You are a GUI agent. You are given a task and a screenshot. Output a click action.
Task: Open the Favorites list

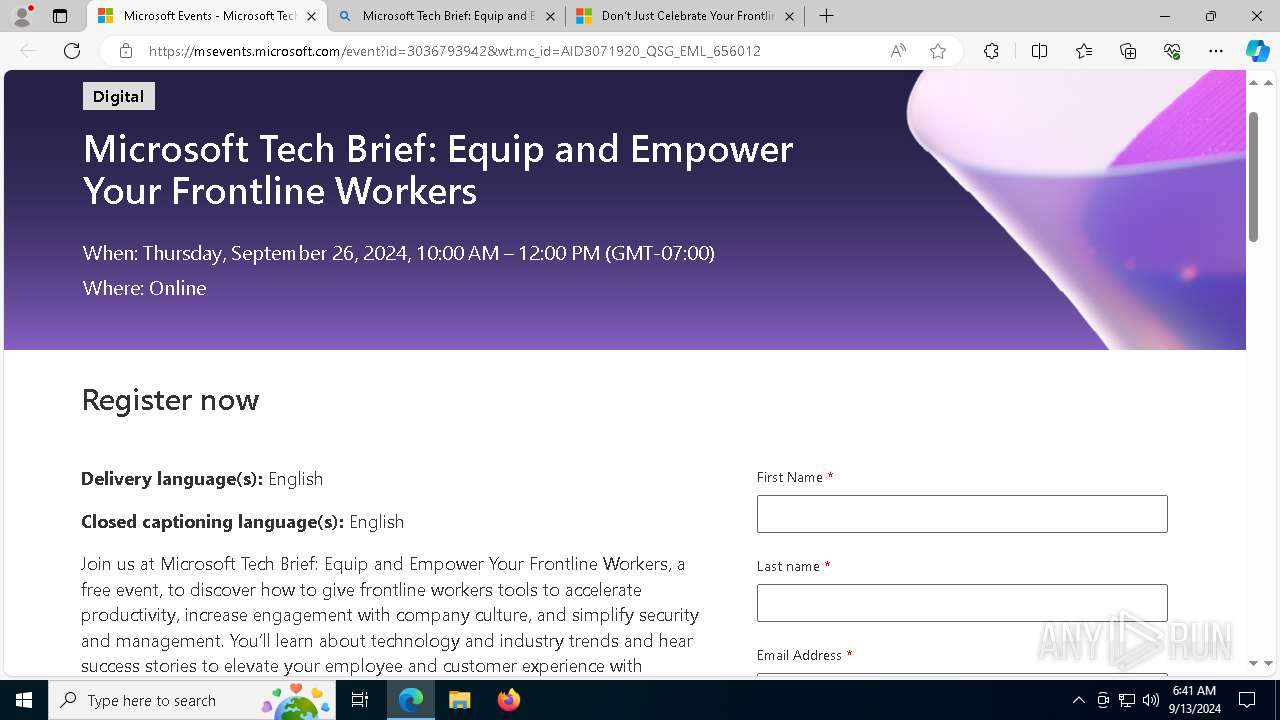pyautogui.click(x=1084, y=51)
